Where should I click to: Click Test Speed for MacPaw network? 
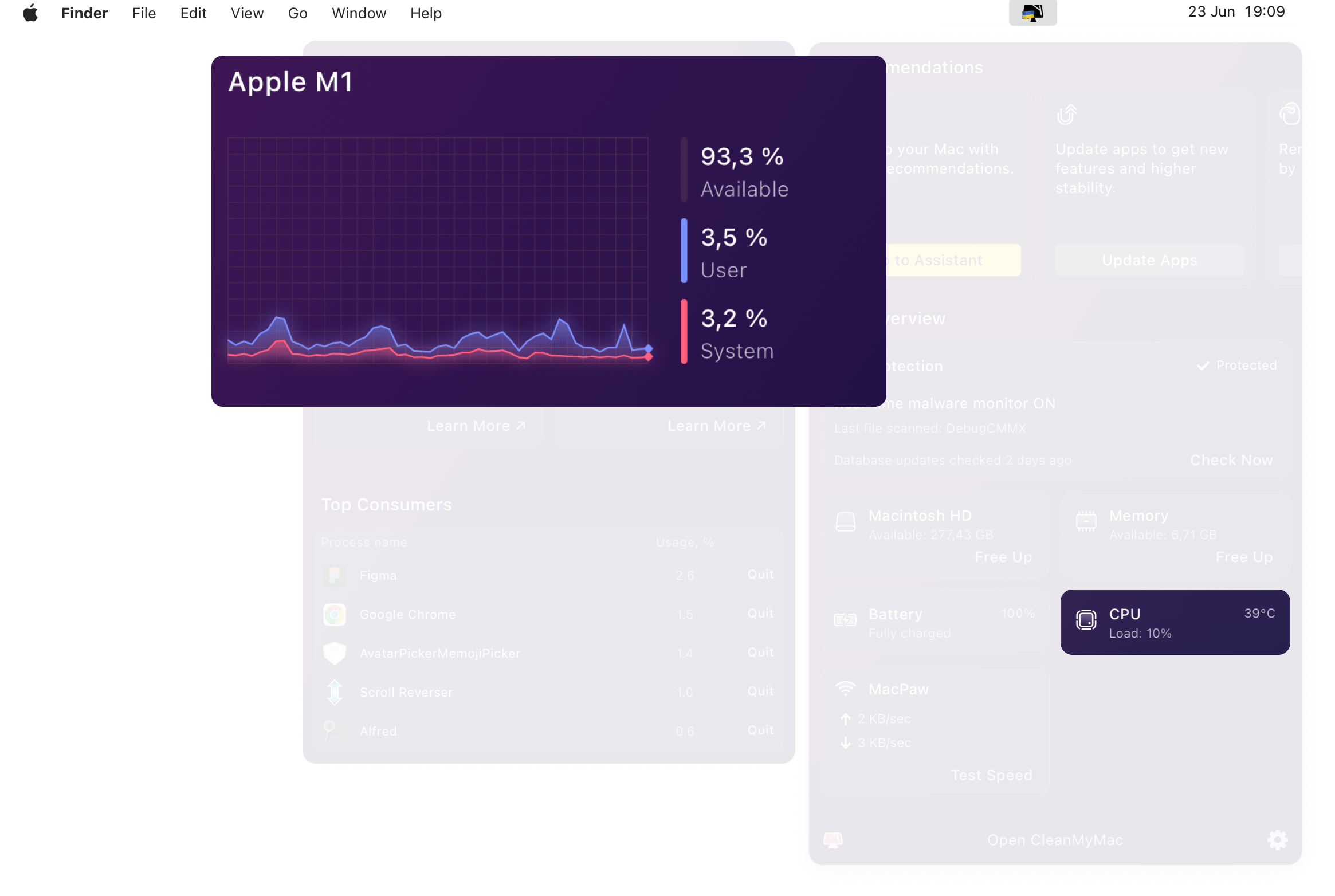(991, 775)
